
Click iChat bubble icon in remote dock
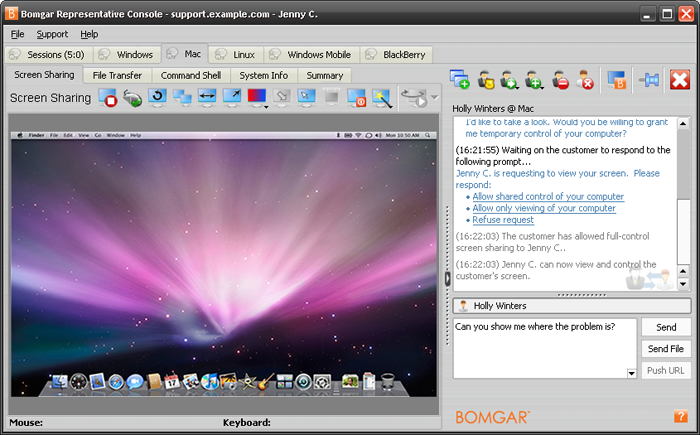click(134, 382)
